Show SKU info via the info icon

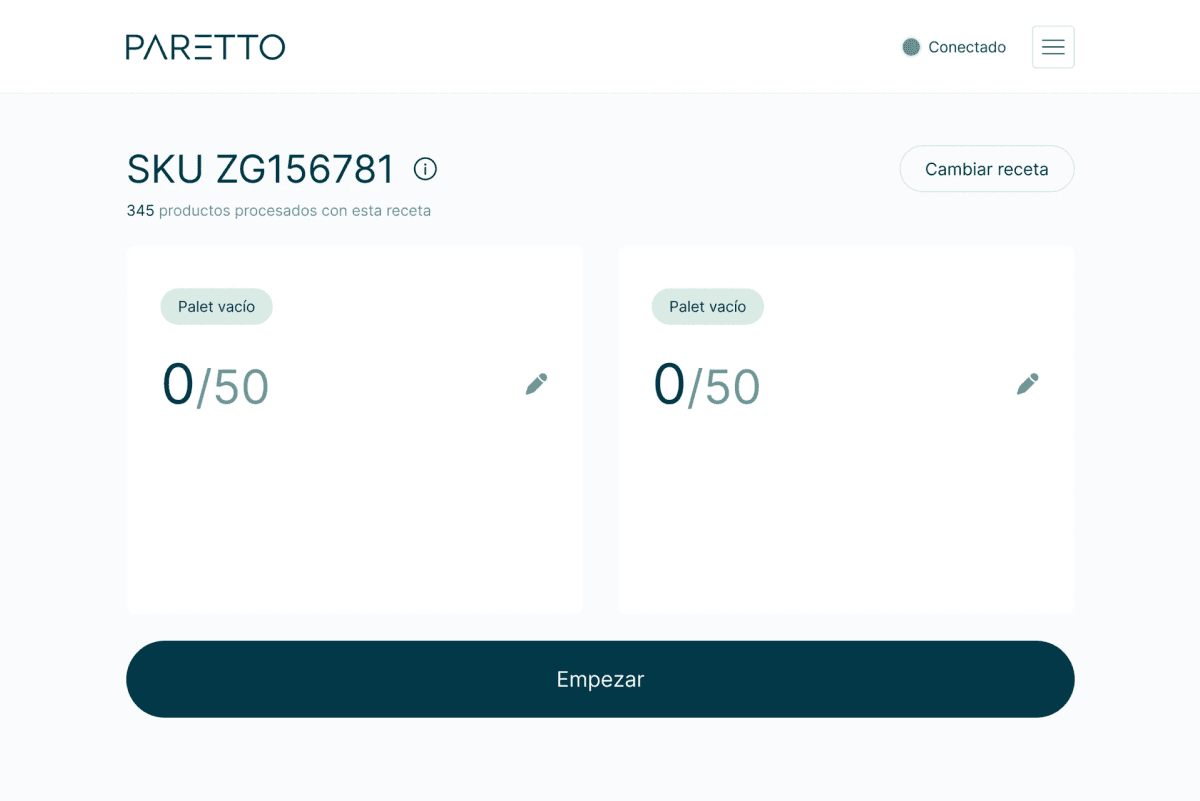425,169
